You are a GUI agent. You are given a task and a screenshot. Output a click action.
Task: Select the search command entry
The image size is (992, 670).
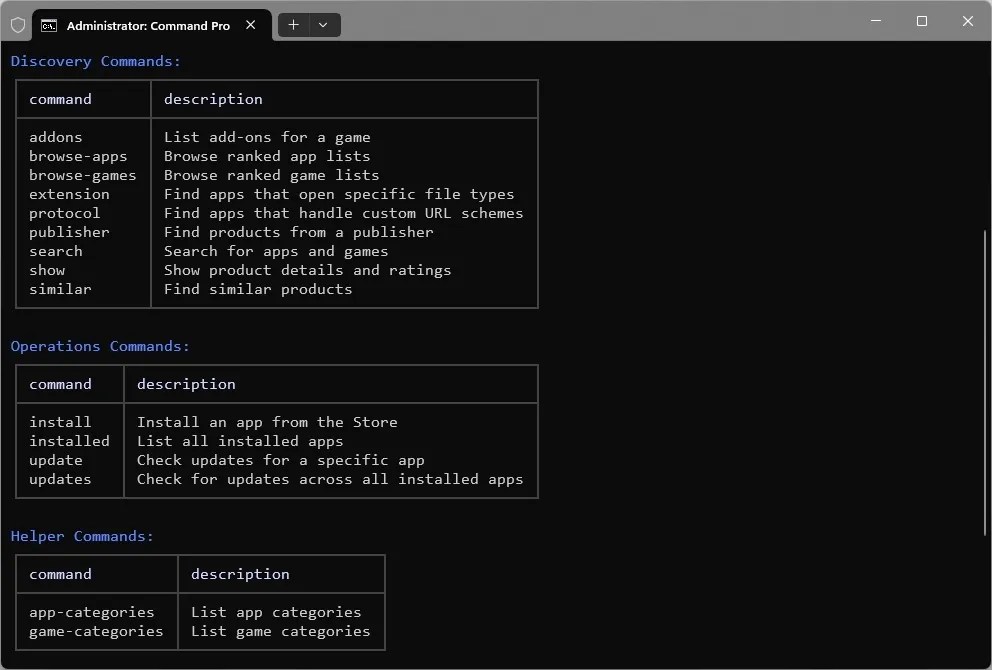(55, 251)
